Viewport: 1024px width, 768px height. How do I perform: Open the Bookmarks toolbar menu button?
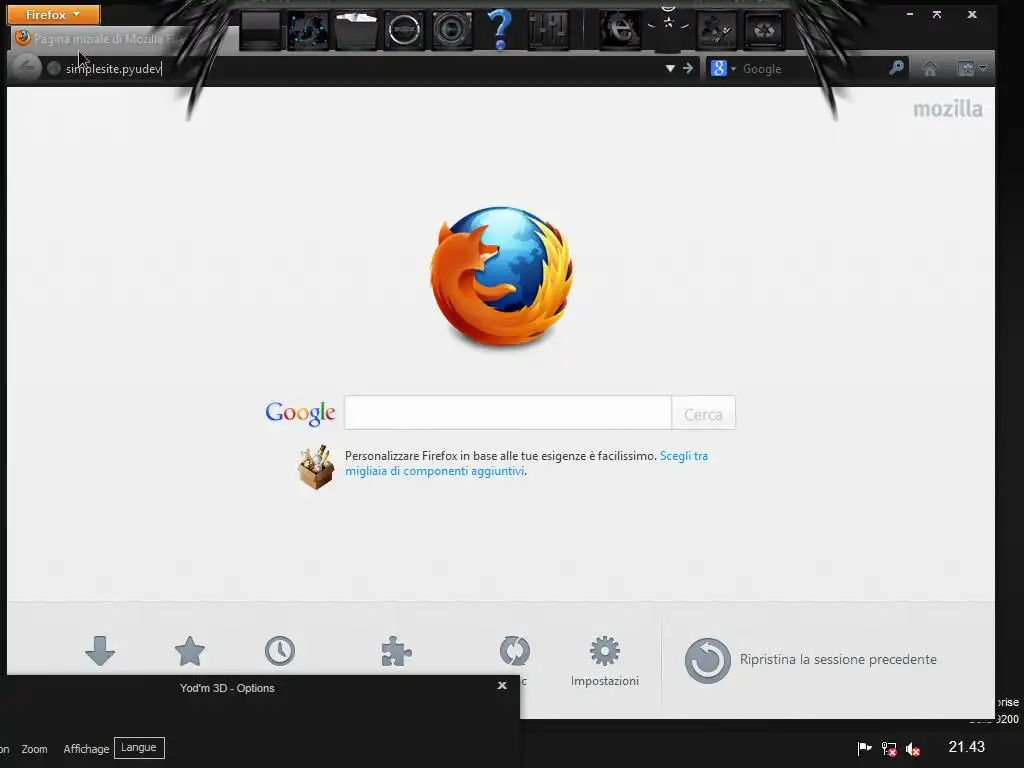tap(972, 68)
